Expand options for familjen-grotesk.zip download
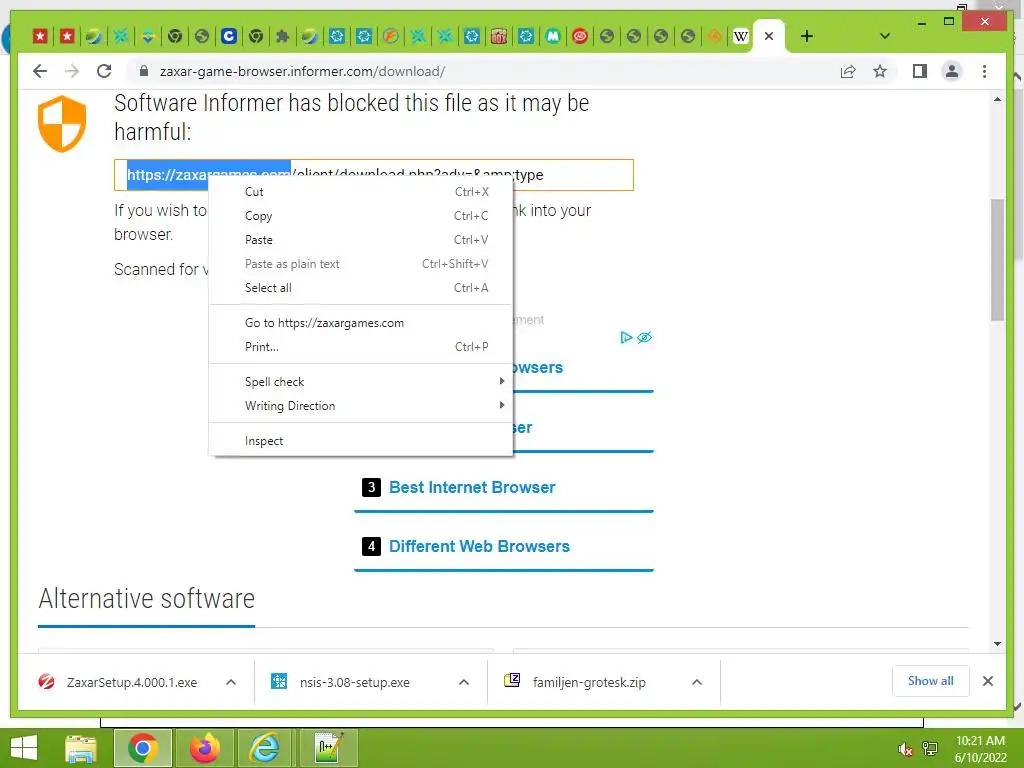 (x=697, y=682)
